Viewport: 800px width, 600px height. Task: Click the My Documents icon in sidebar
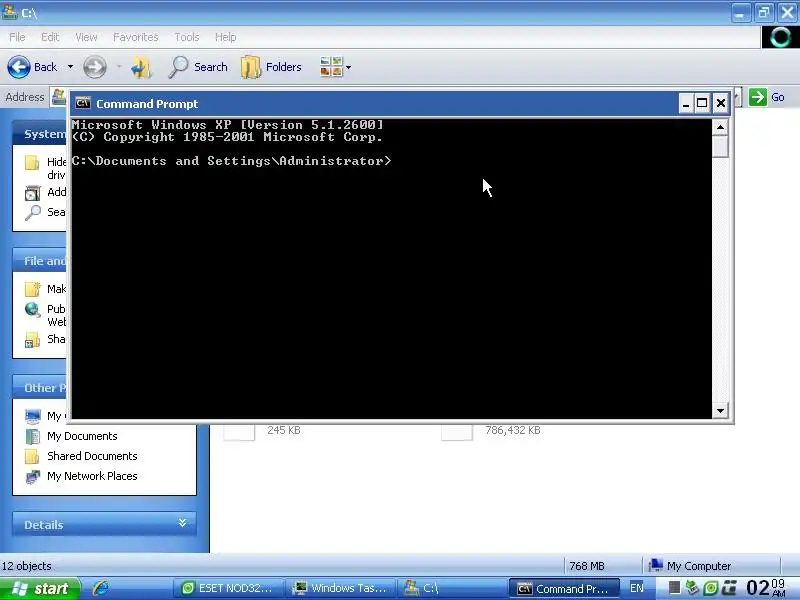[x=33, y=436]
